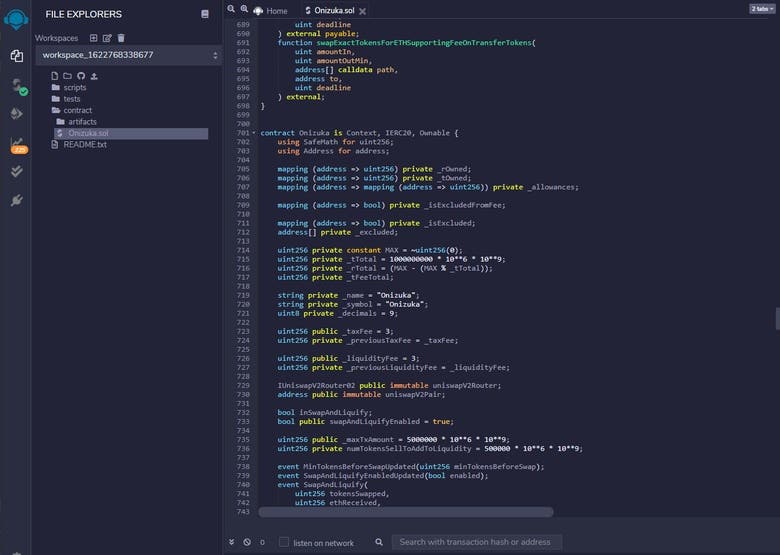This screenshot has height=555, width=780.
Task: Open the Solidity compiler plugin in sidebar
Action: click(17, 87)
